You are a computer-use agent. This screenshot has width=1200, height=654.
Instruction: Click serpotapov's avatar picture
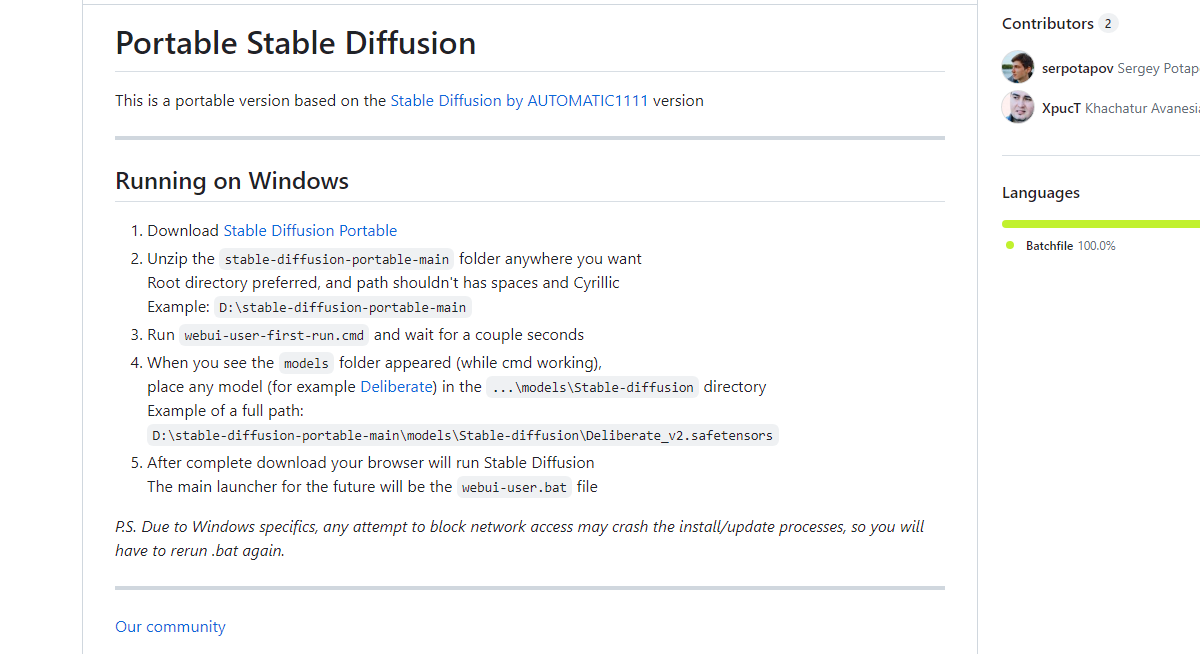(1017, 67)
